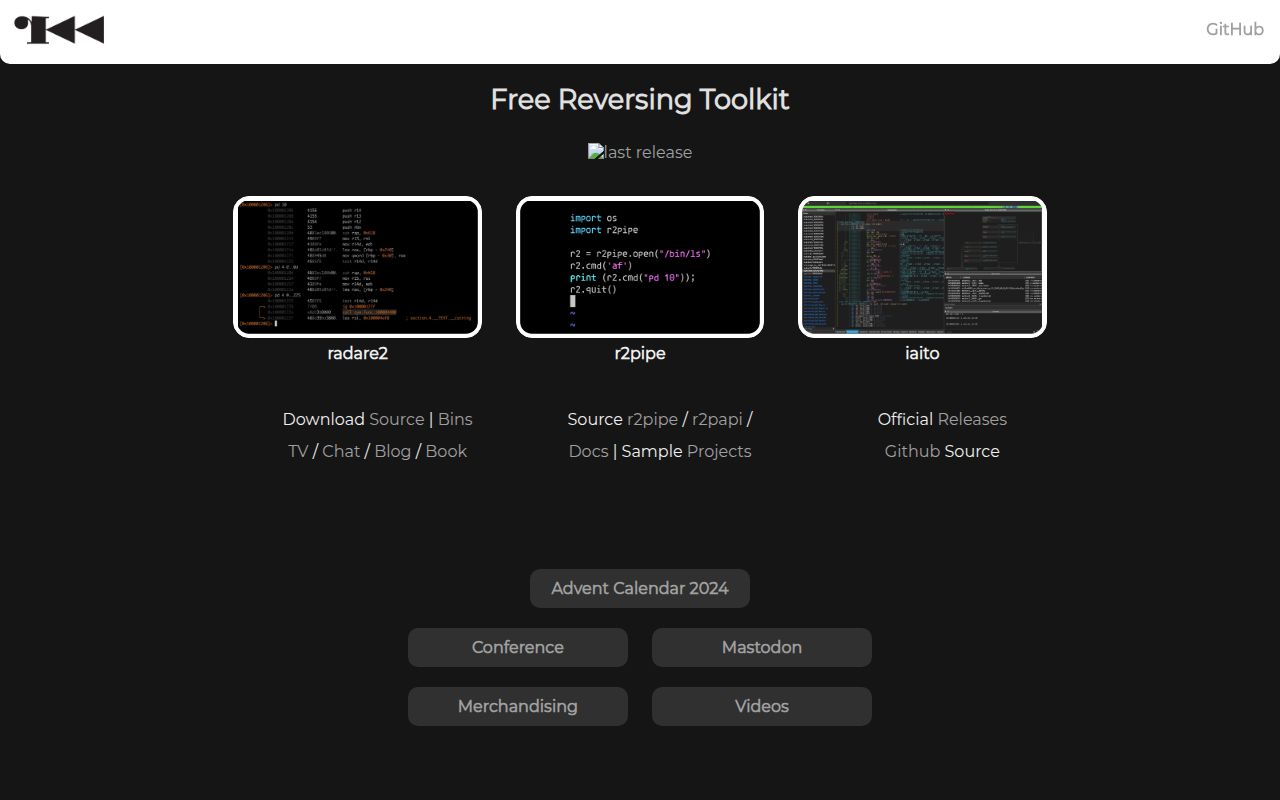Open the iaito Official Releases link
This screenshot has height=800, width=1280.
point(972,419)
